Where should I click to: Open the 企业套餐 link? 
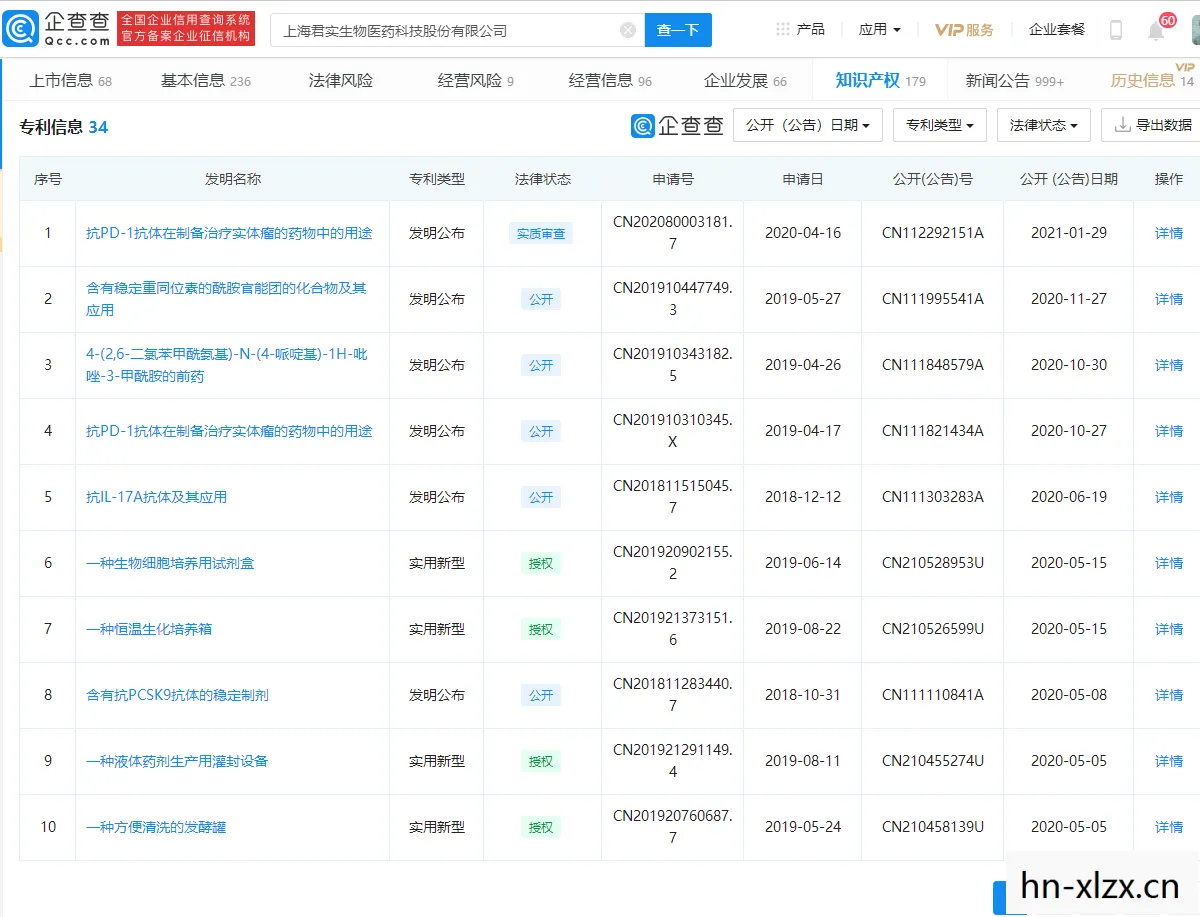click(1057, 30)
